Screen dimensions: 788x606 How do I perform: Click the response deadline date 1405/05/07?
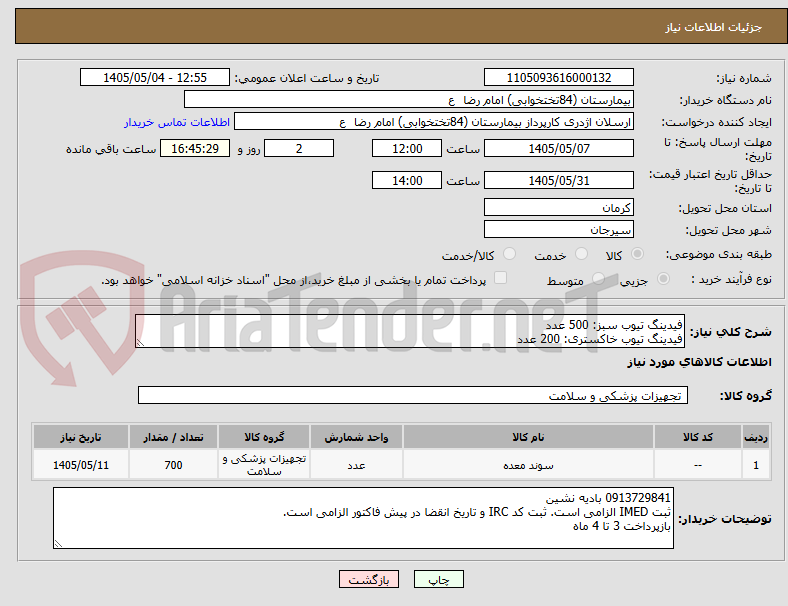coord(559,148)
